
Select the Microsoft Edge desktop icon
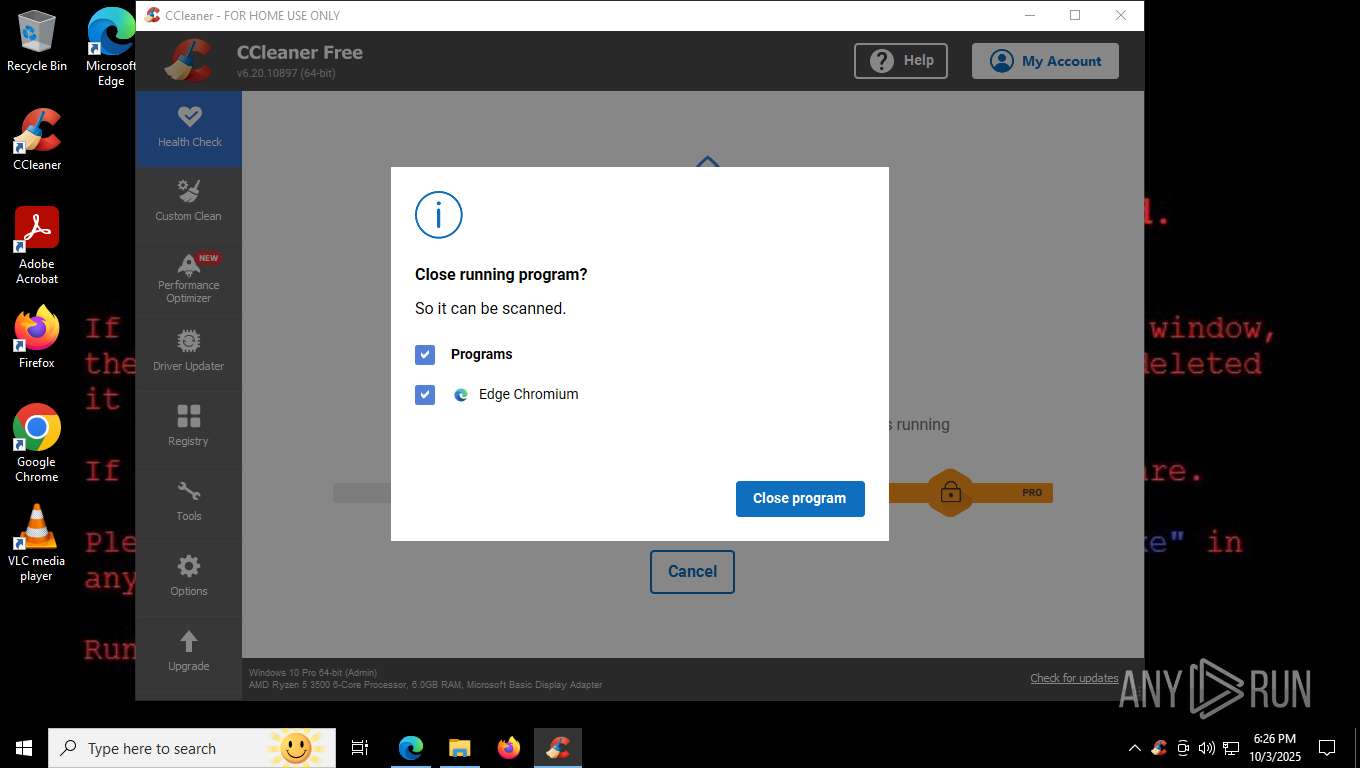click(x=111, y=47)
